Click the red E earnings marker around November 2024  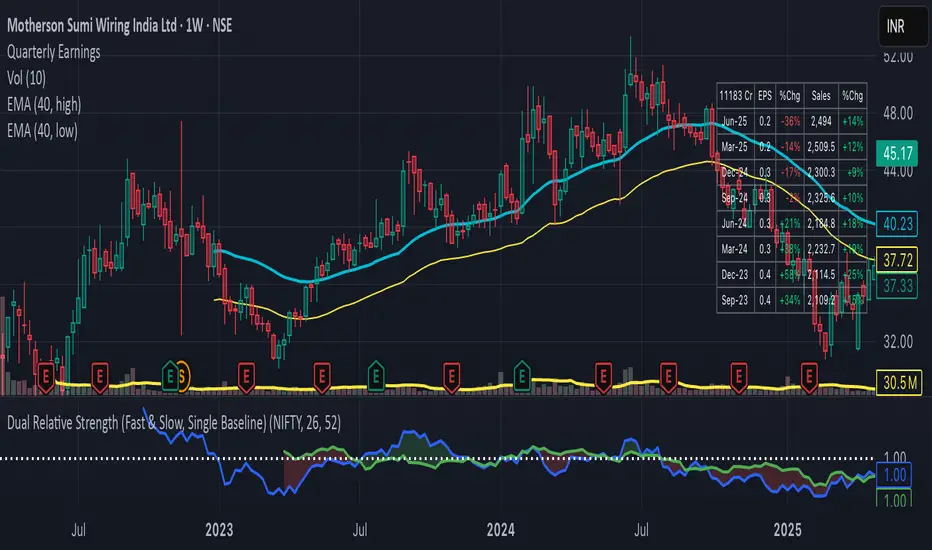click(738, 377)
